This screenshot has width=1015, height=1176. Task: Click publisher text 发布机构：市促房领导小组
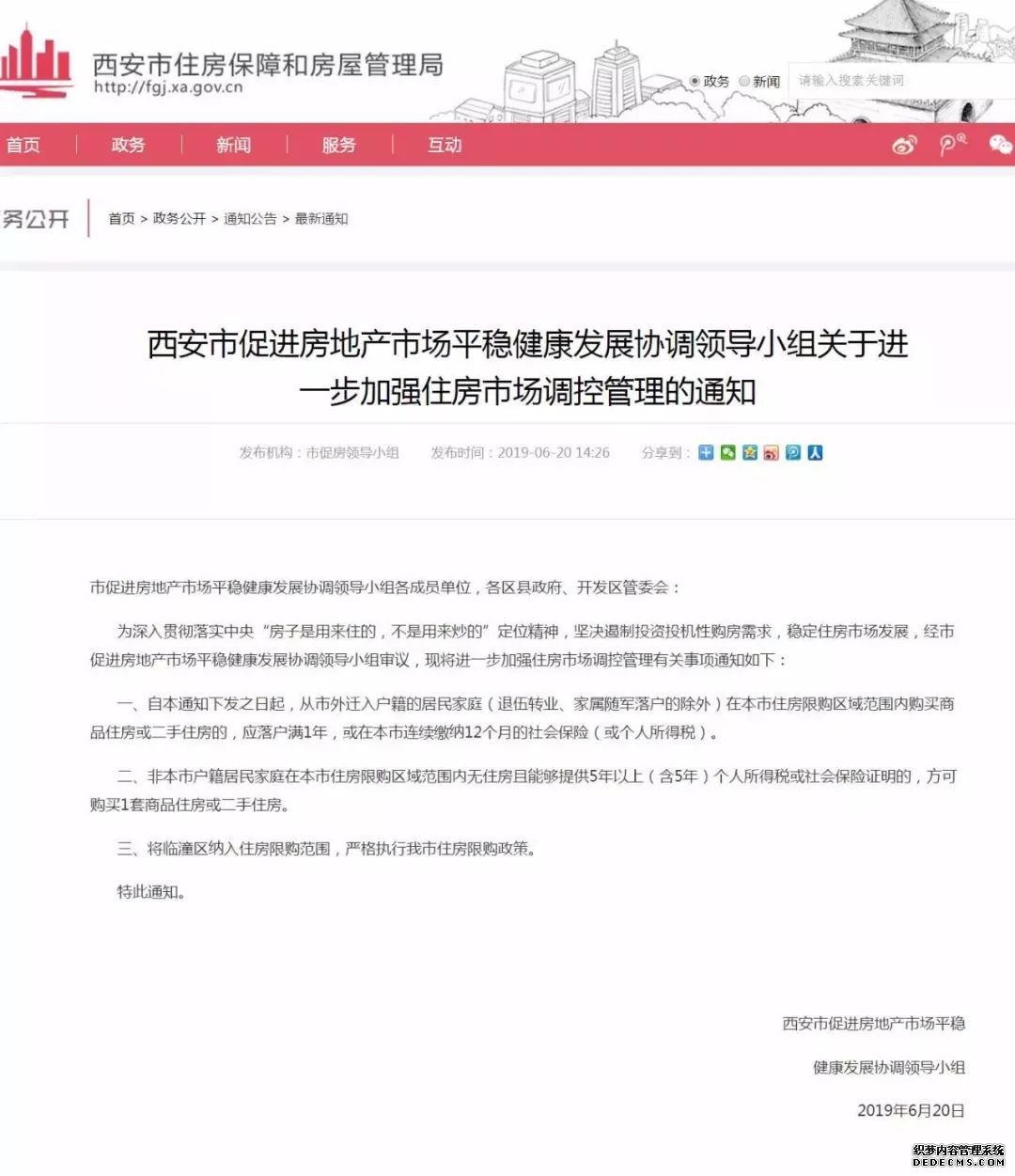(x=319, y=453)
